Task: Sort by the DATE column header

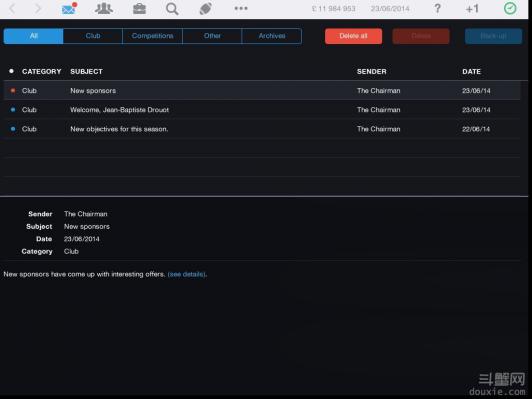Action: click(471, 72)
